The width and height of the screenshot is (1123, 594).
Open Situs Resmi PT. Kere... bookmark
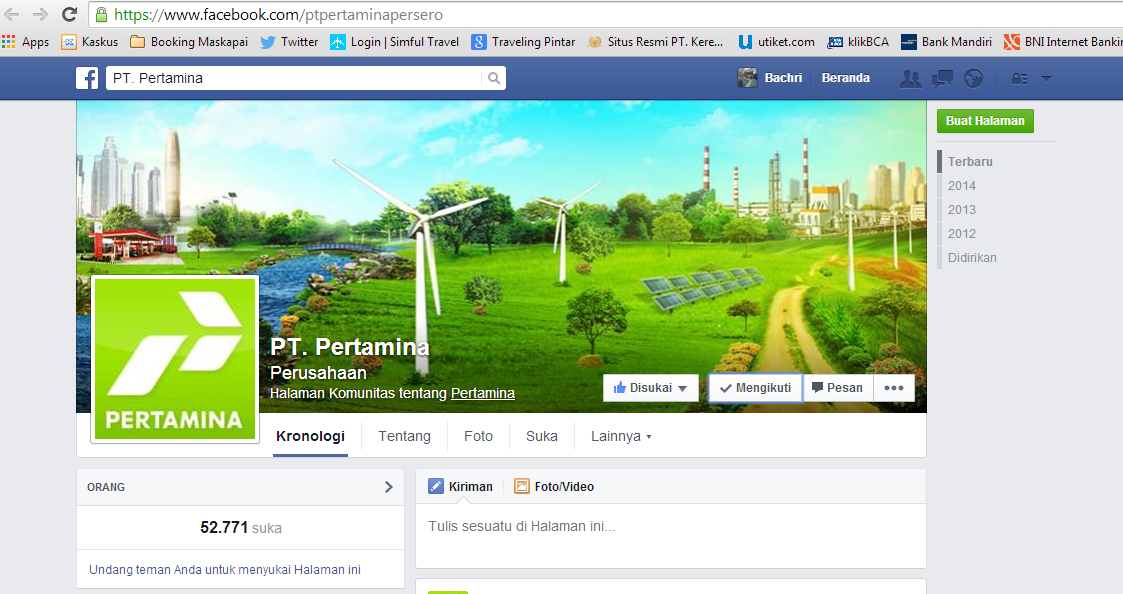pyautogui.click(x=655, y=42)
